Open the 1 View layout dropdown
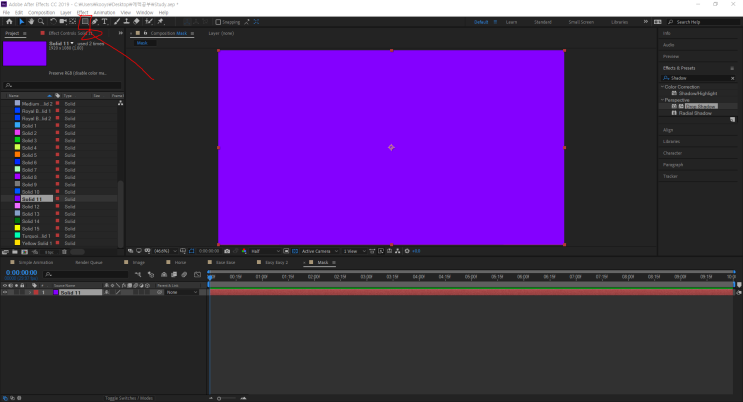The image size is (743, 402). [x=354, y=251]
